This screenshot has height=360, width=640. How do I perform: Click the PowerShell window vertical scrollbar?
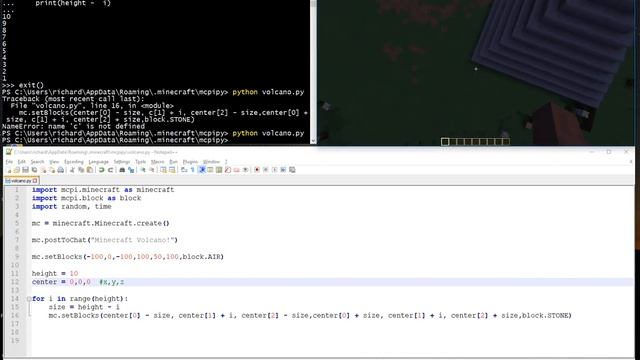pyautogui.click(x=313, y=72)
